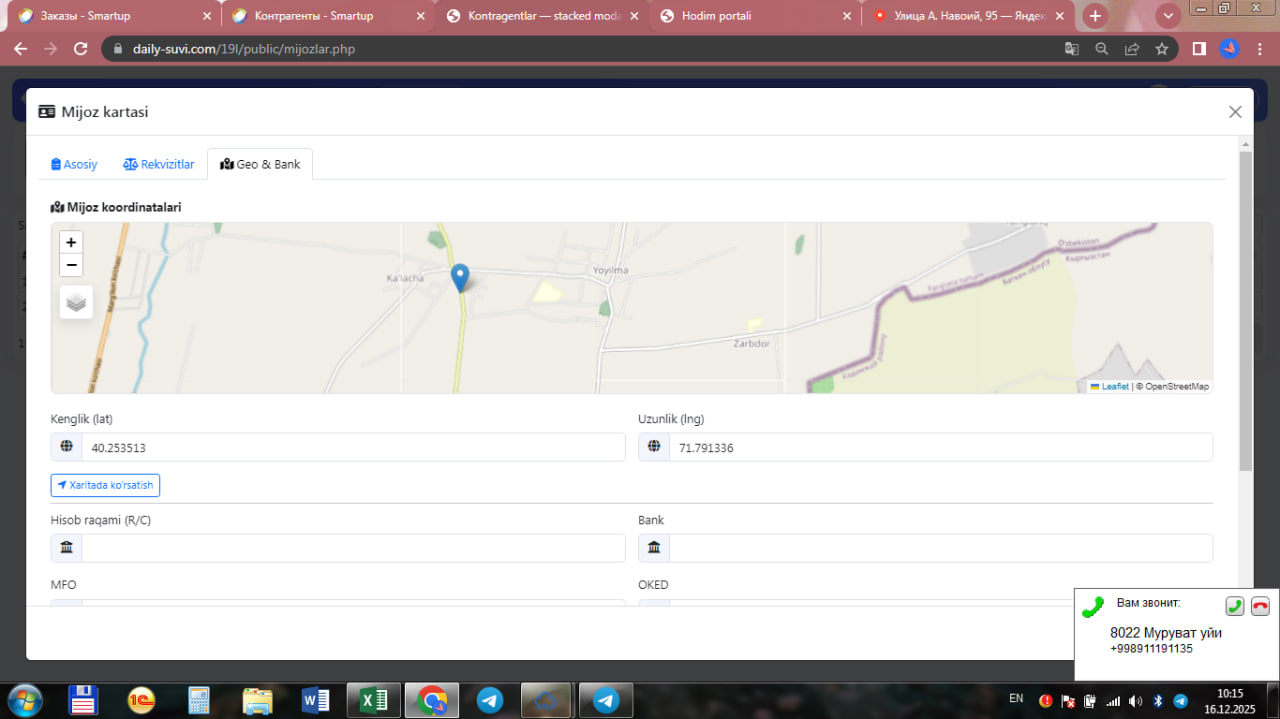The width and height of the screenshot is (1280, 719).
Task: Switch to the Asosiy tab
Action: point(74,164)
